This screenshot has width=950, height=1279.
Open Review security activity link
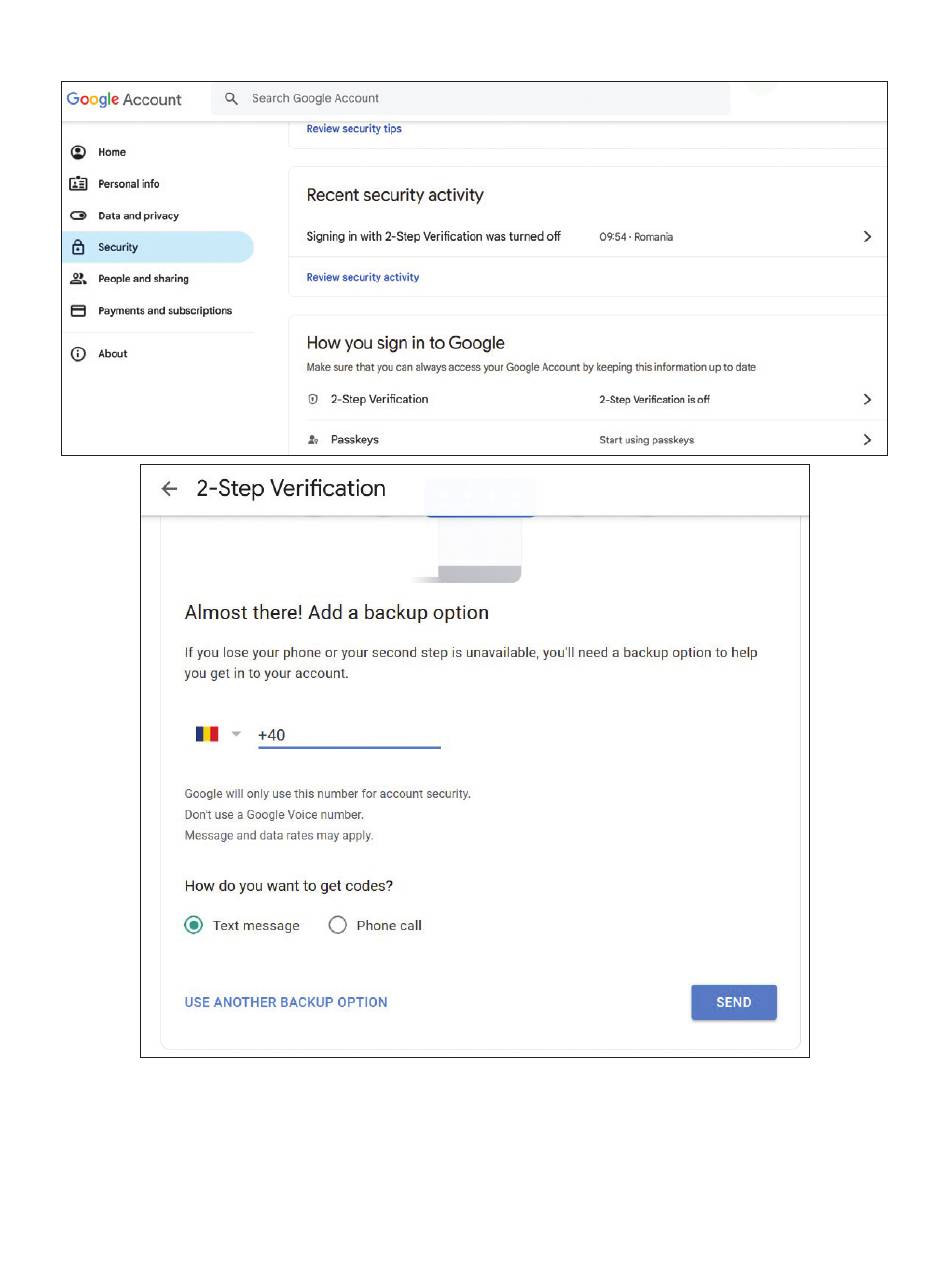[x=363, y=277]
